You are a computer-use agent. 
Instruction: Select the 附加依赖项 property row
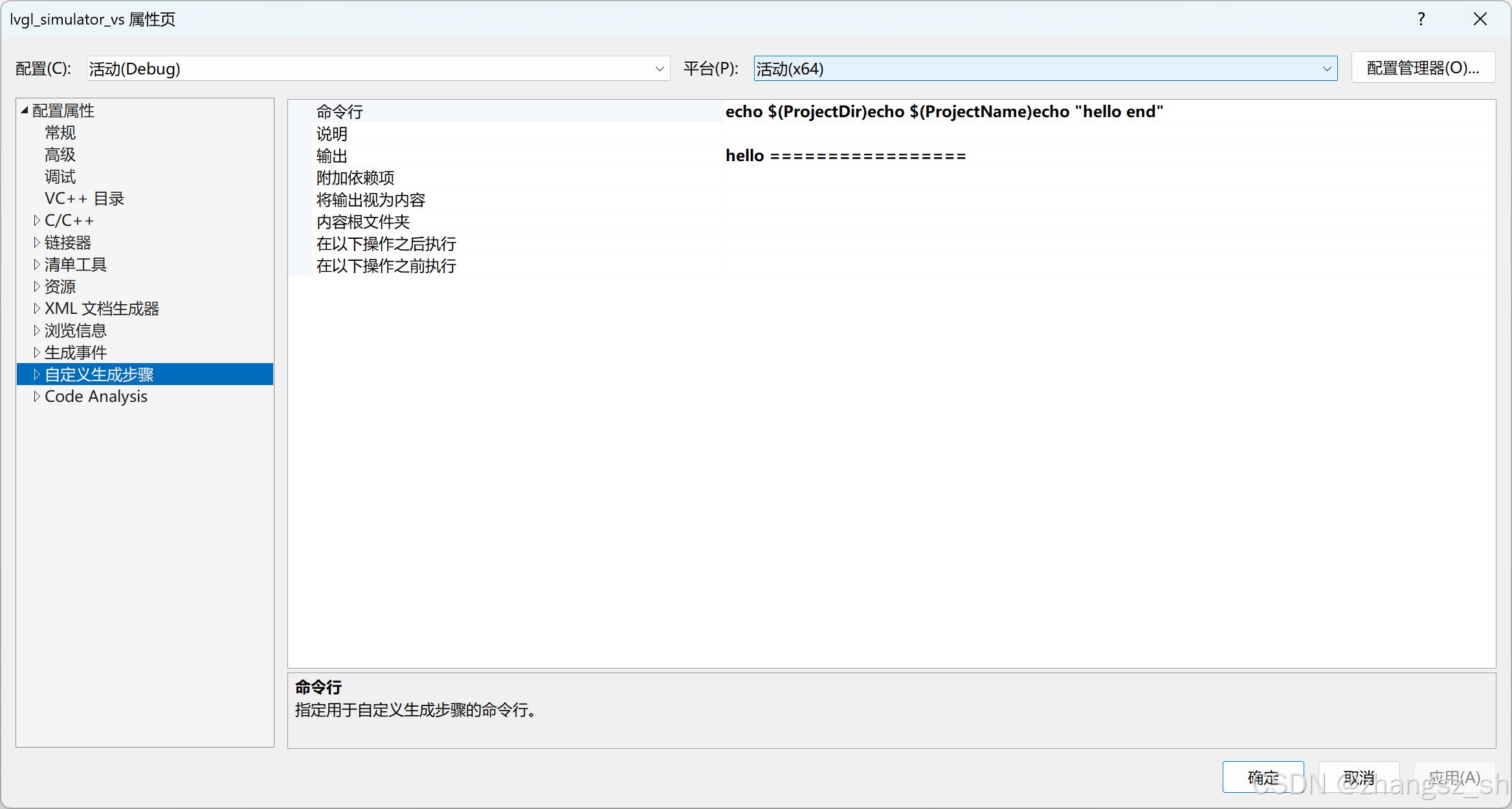(x=355, y=178)
